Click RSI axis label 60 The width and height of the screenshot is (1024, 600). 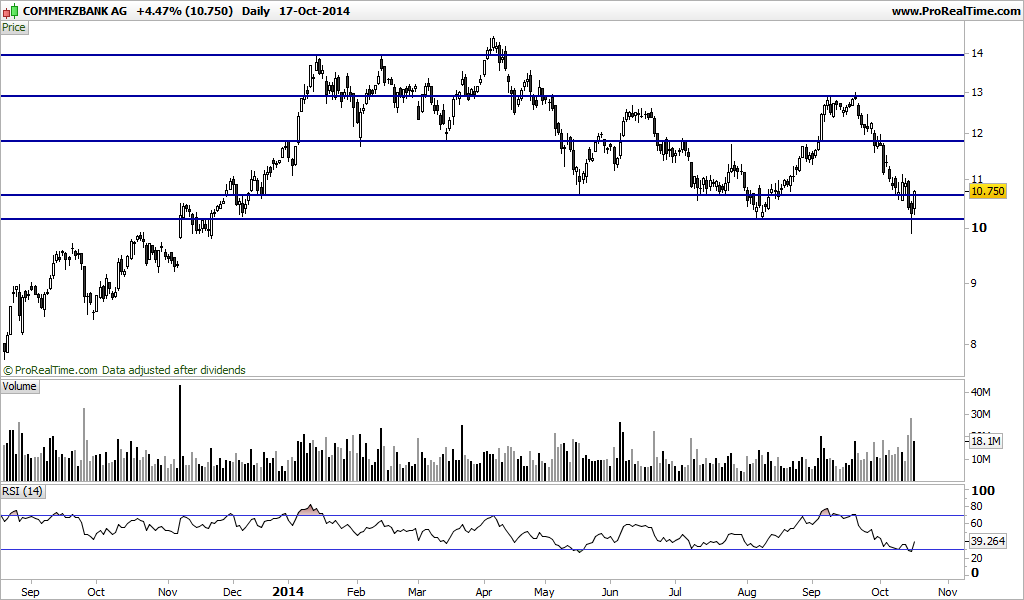[977, 524]
